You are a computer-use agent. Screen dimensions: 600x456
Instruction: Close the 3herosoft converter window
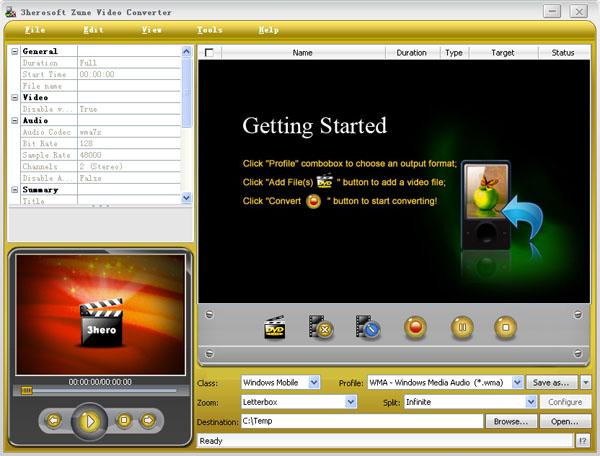coord(579,11)
